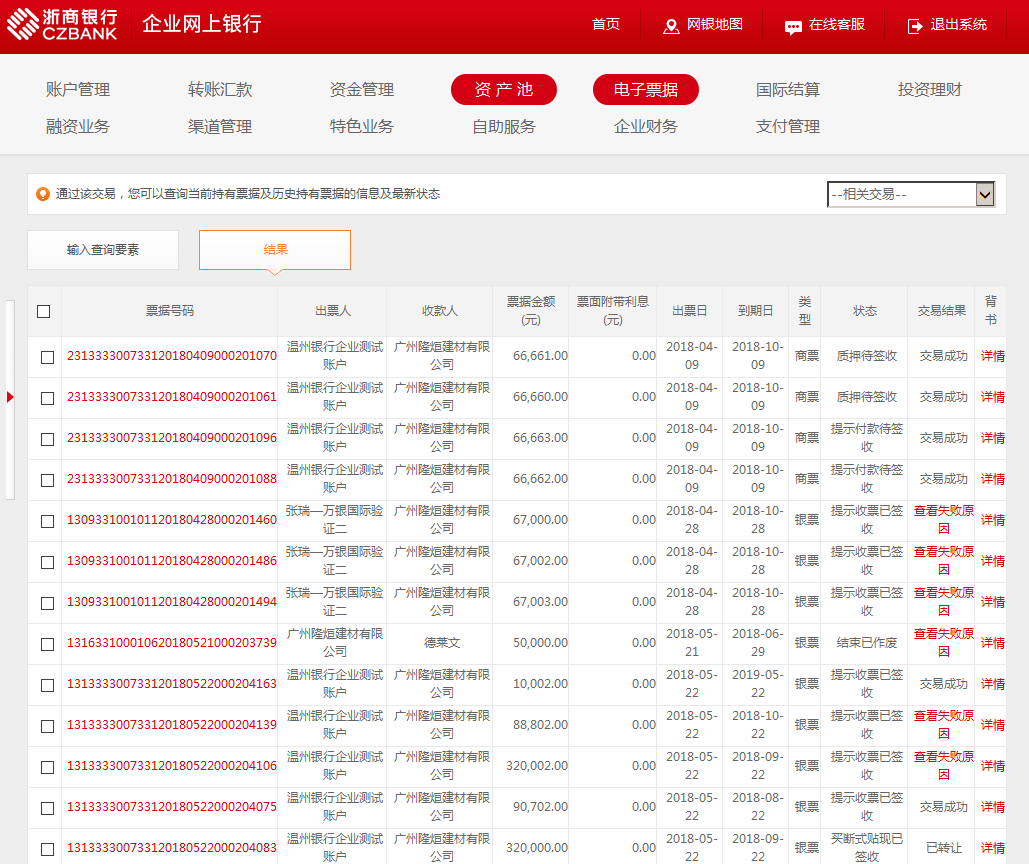Check the row for bill ending 201486
1029x864 pixels.
point(47,562)
